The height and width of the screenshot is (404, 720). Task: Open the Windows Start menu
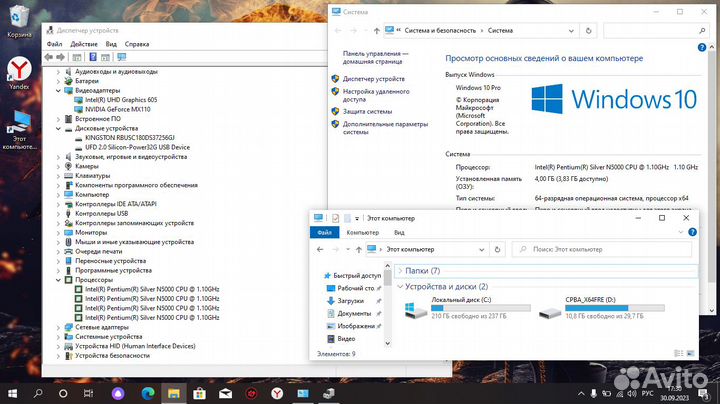click(12, 393)
